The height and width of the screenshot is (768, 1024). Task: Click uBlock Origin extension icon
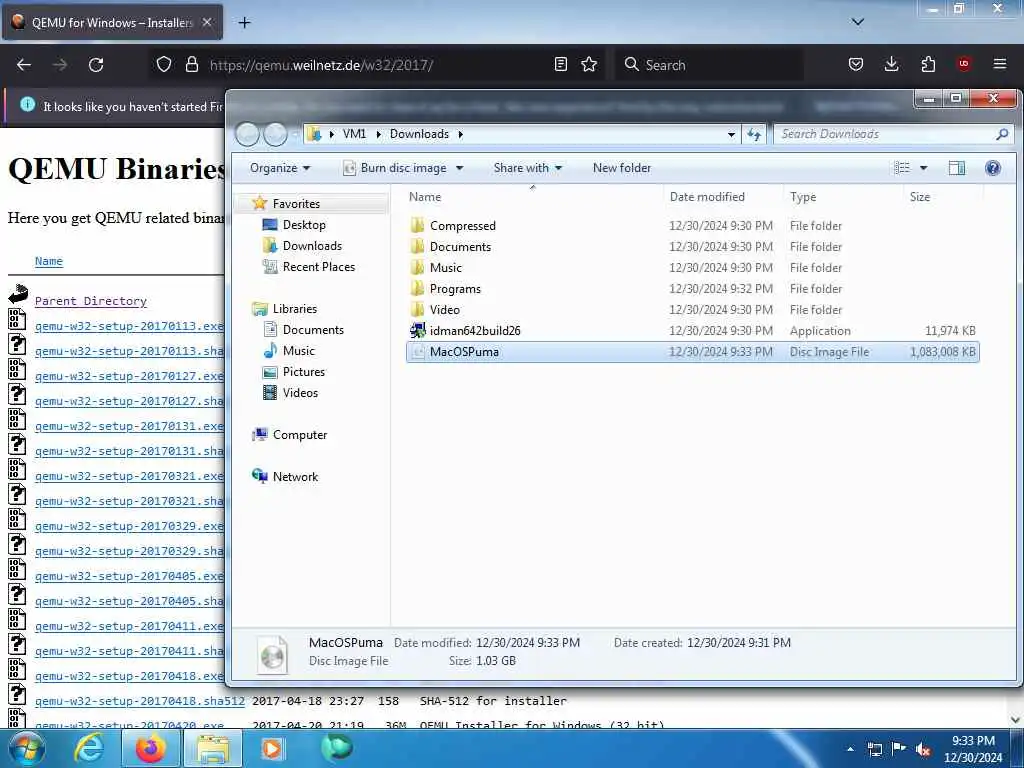point(964,64)
